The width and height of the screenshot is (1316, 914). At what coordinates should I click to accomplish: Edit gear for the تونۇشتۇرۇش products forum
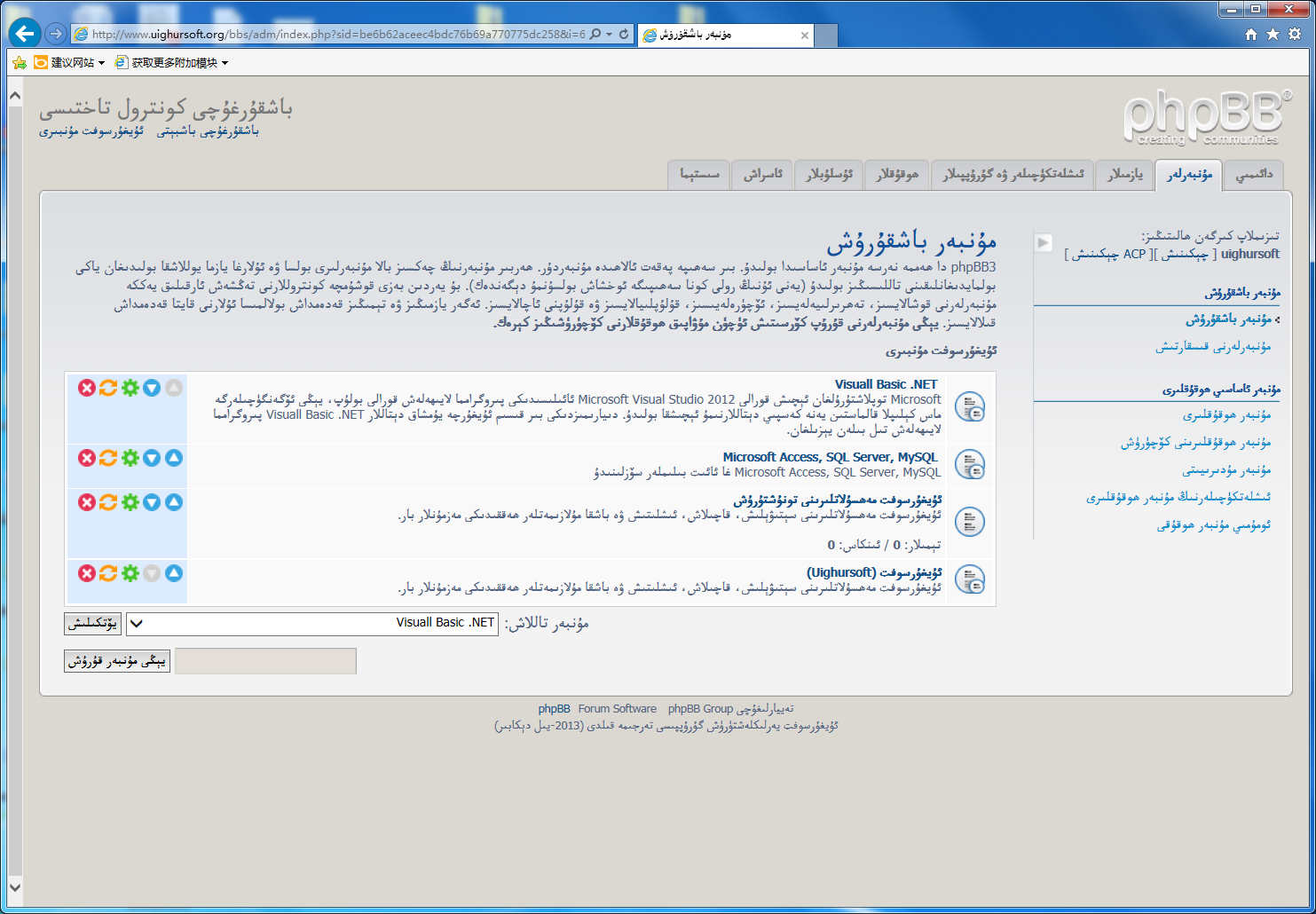[x=130, y=502]
